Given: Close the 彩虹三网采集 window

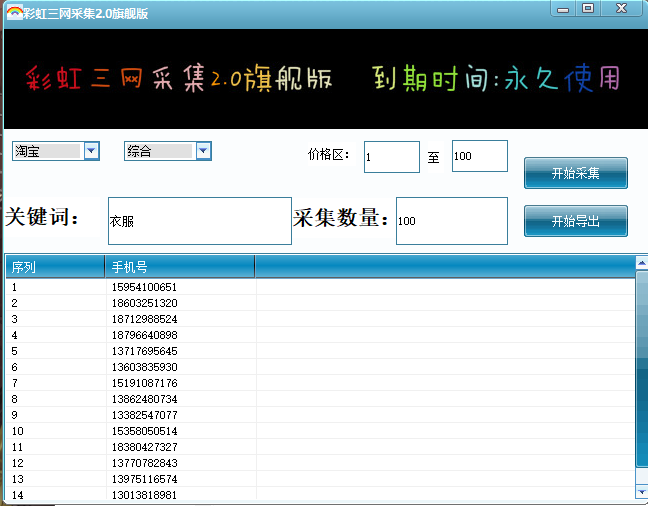Looking at the screenshot, I should [623, 9].
